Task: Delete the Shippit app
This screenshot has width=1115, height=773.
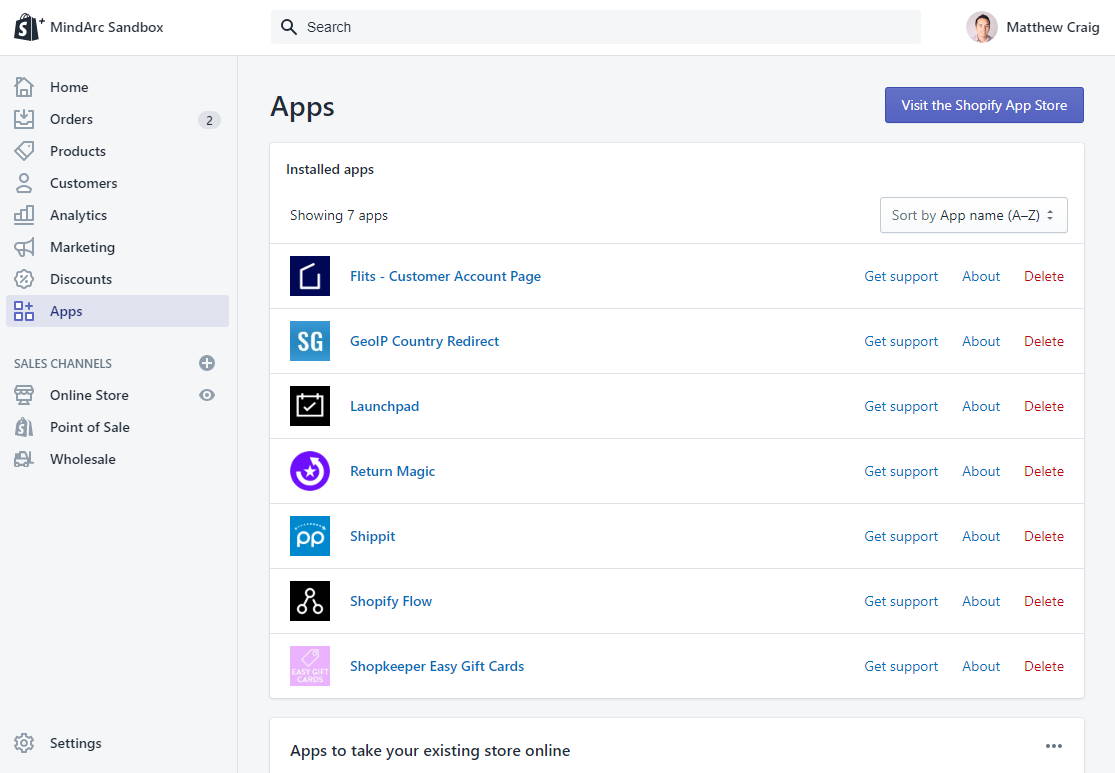Action: 1044,536
